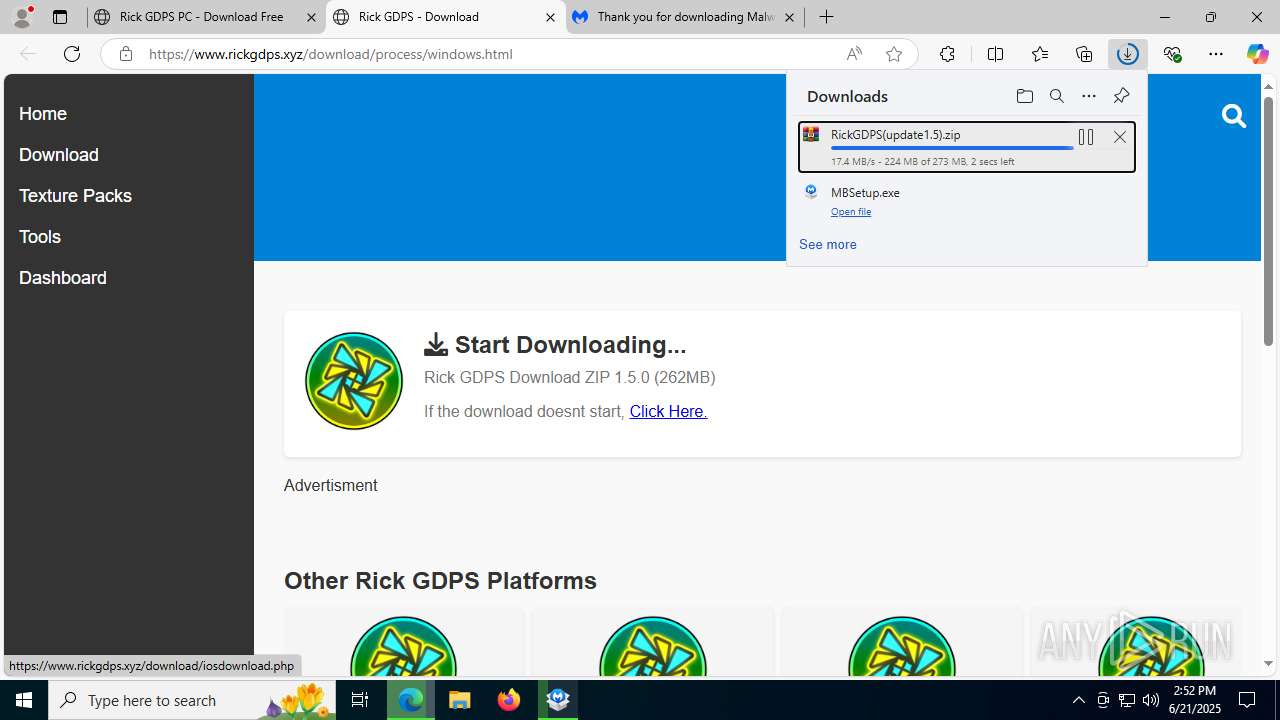Screen dimensions: 1280x720
Task: Show hidden system tray icons
Action: (1078, 700)
